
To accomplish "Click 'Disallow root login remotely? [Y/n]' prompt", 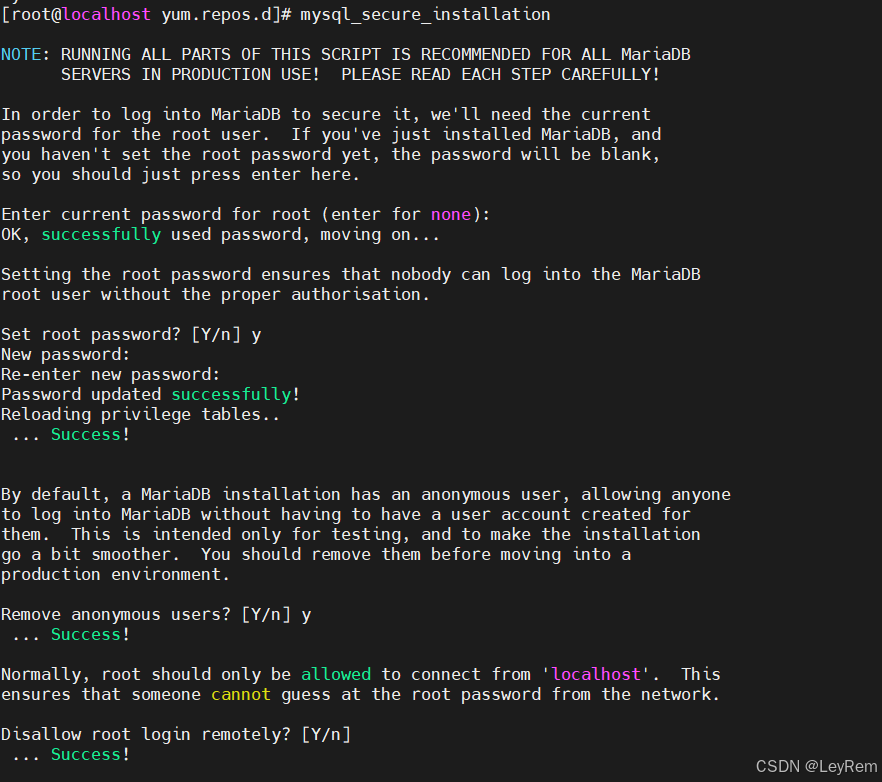I will click(x=176, y=734).
